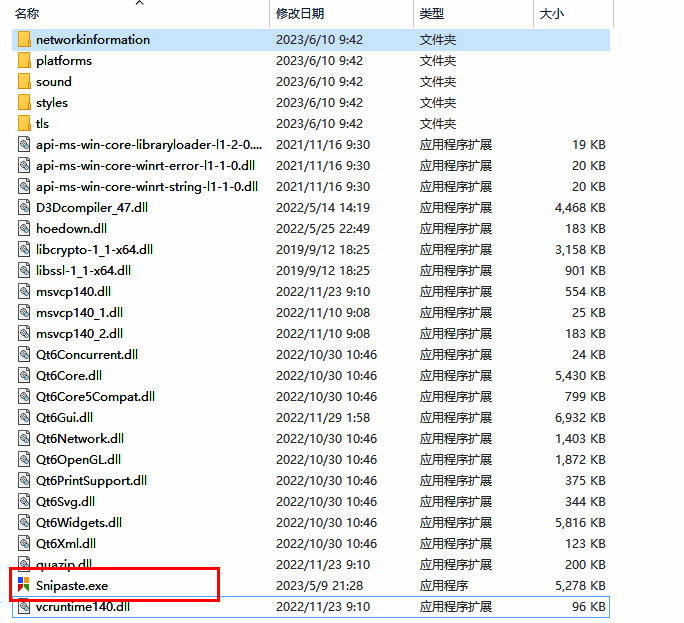Sort by 大小 column header
The image size is (684, 623).
point(552,14)
